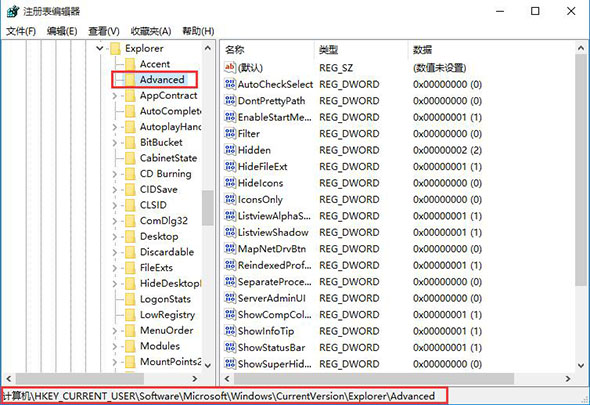Click the Hidden data 0x00000002 (2)

(x=447, y=150)
